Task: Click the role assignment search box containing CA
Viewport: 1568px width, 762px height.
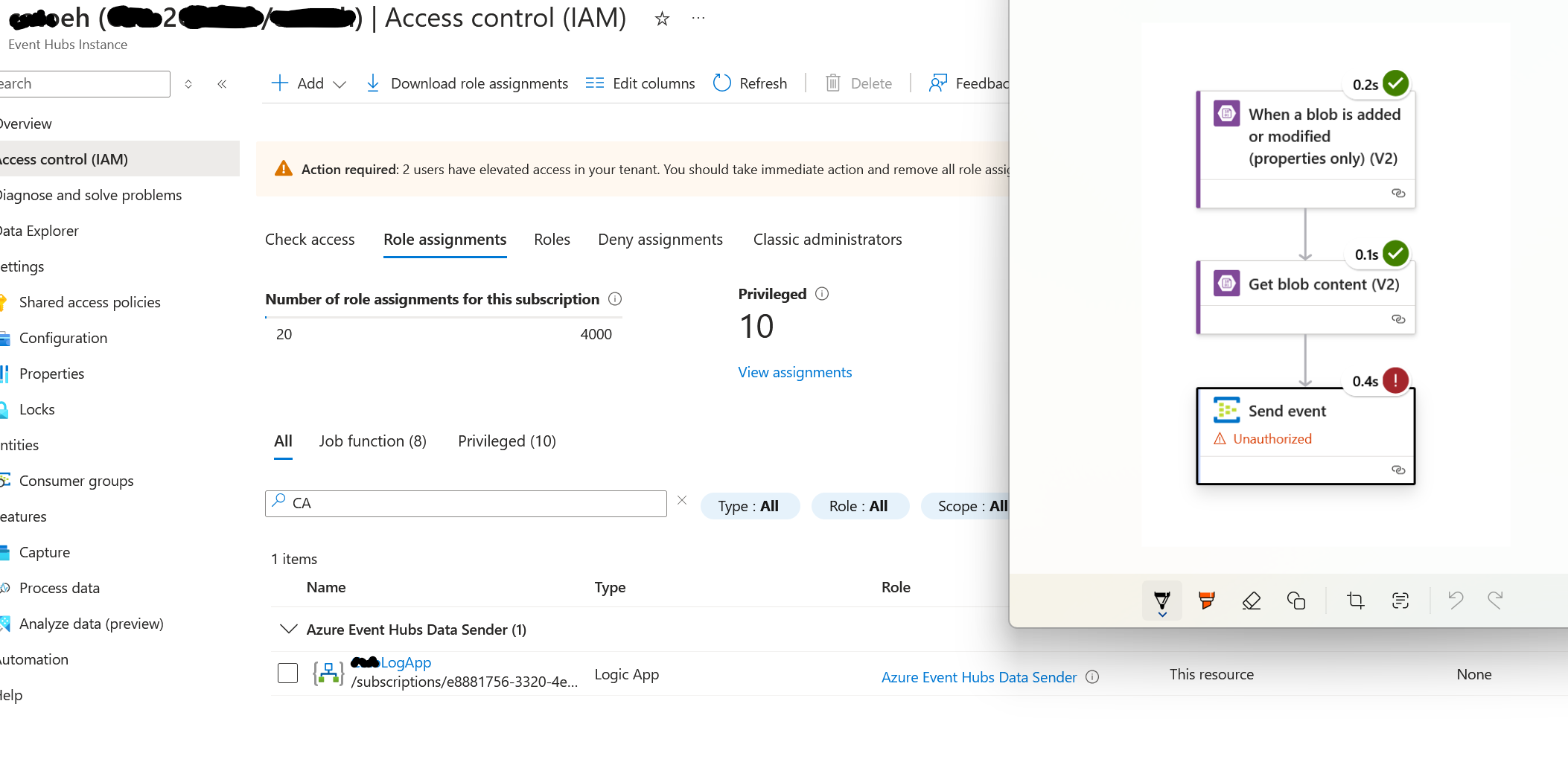Action: tap(465, 504)
